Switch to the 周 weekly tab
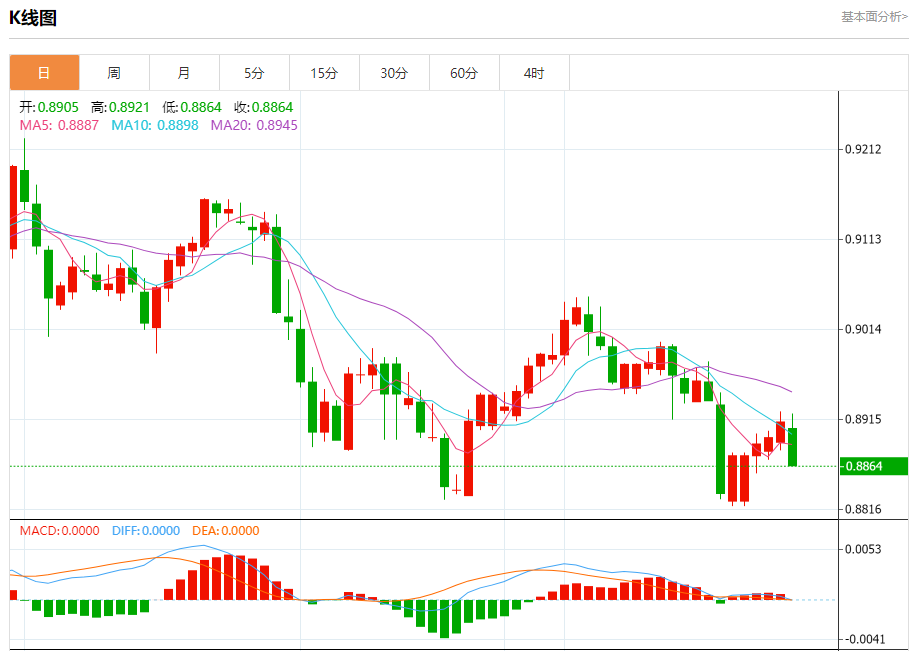913x651 pixels. coord(114,73)
